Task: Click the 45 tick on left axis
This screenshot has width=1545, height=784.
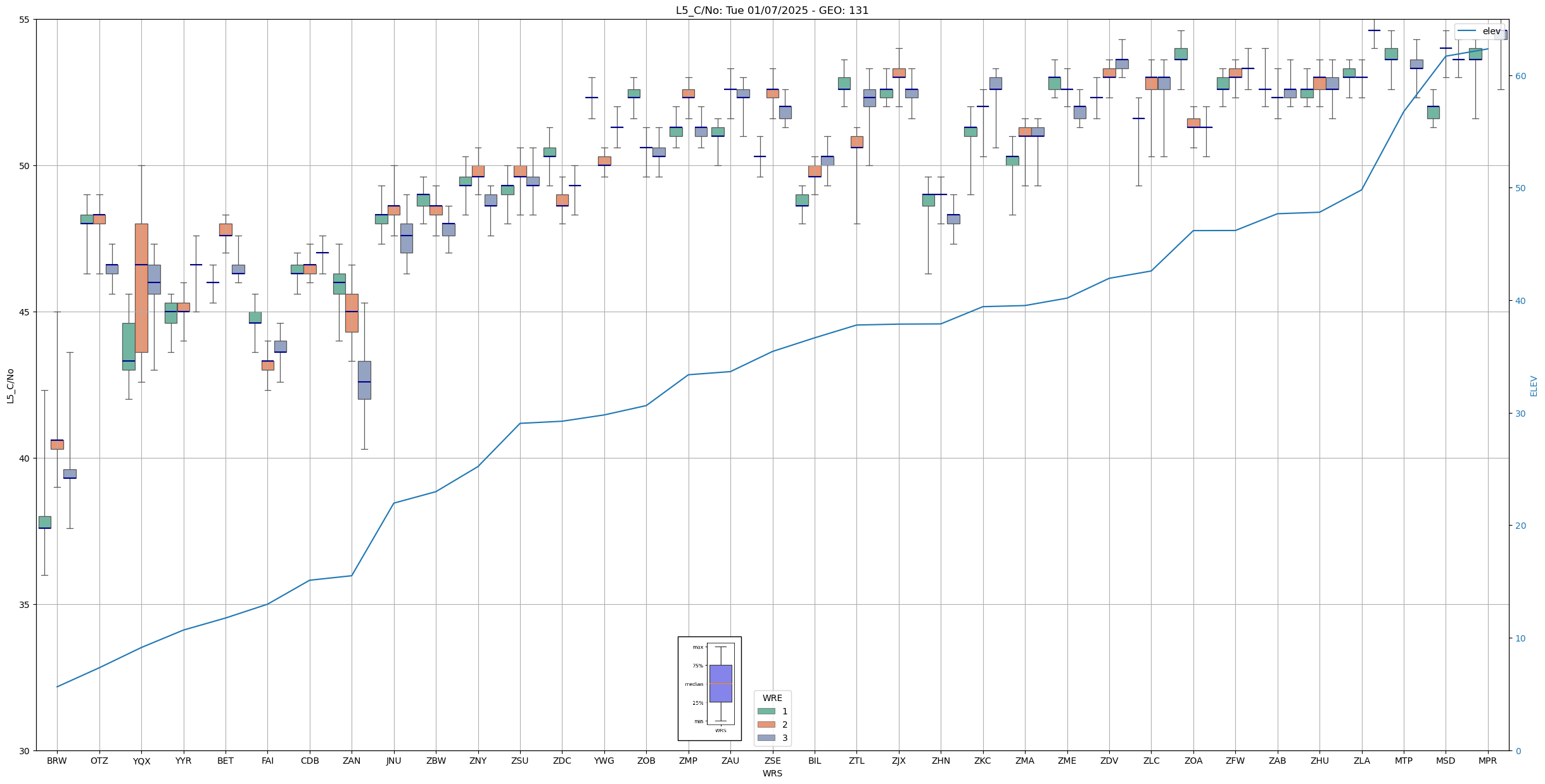Action: 25,312
